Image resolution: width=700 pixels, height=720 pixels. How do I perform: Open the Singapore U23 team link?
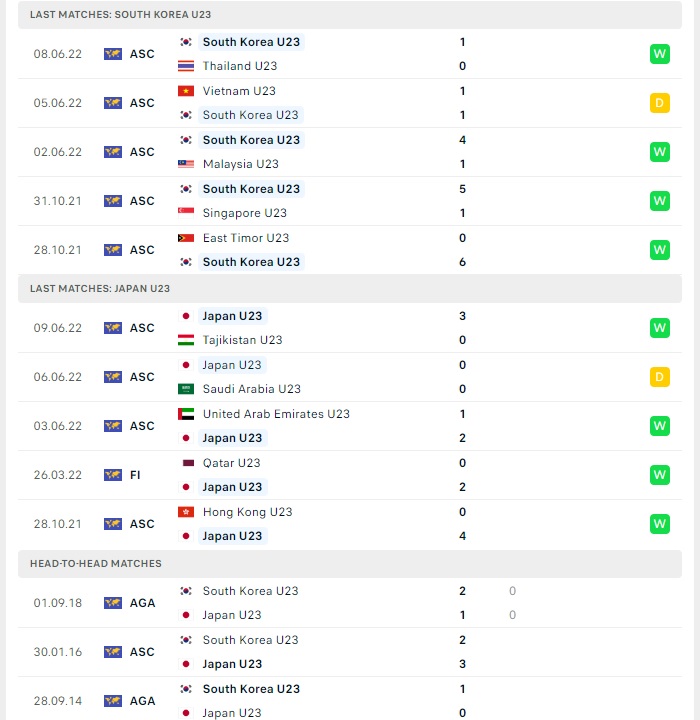pyautogui.click(x=245, y=213)
